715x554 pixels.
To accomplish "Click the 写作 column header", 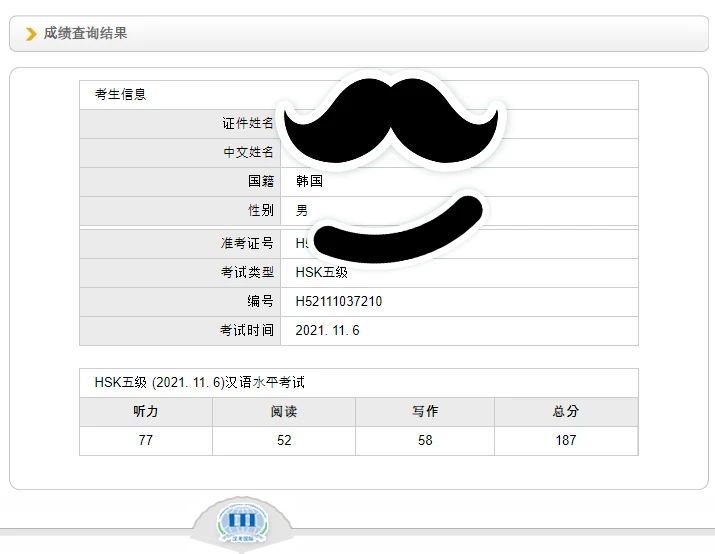I will (425, 411).
